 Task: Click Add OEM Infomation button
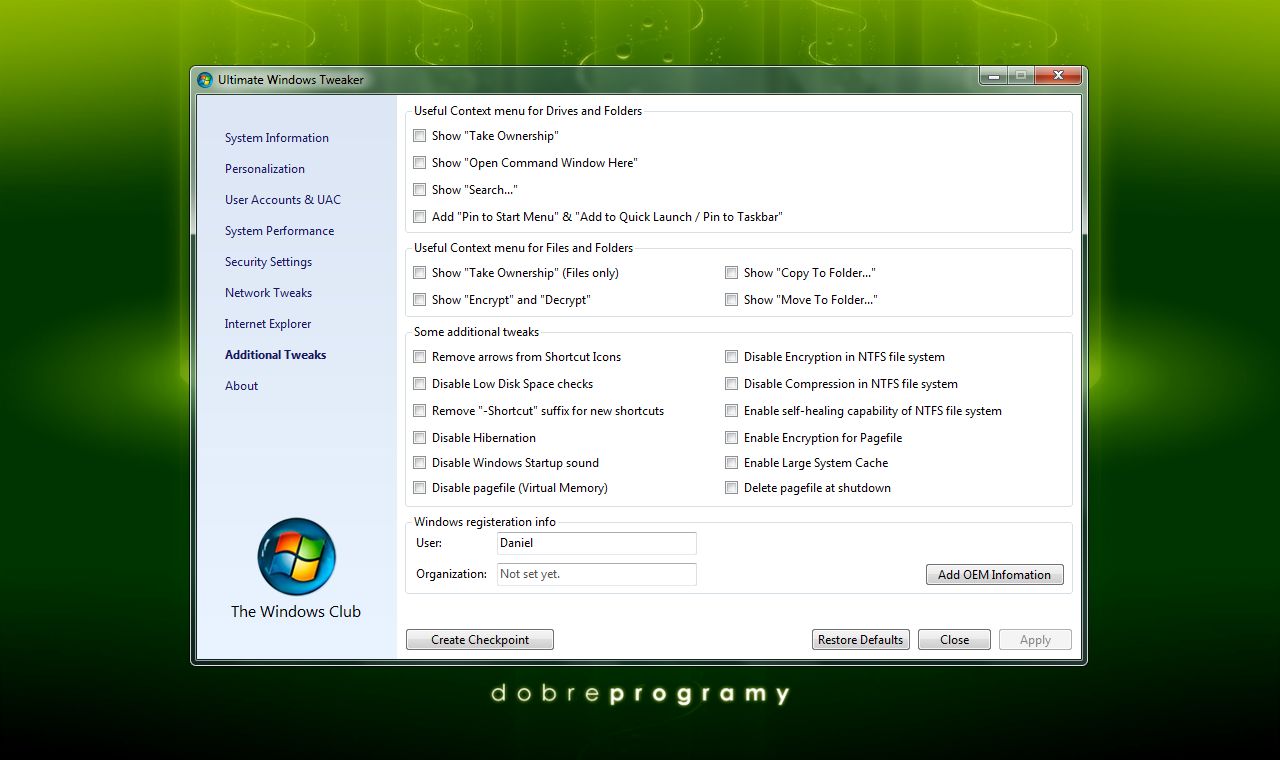click(994, 575)
